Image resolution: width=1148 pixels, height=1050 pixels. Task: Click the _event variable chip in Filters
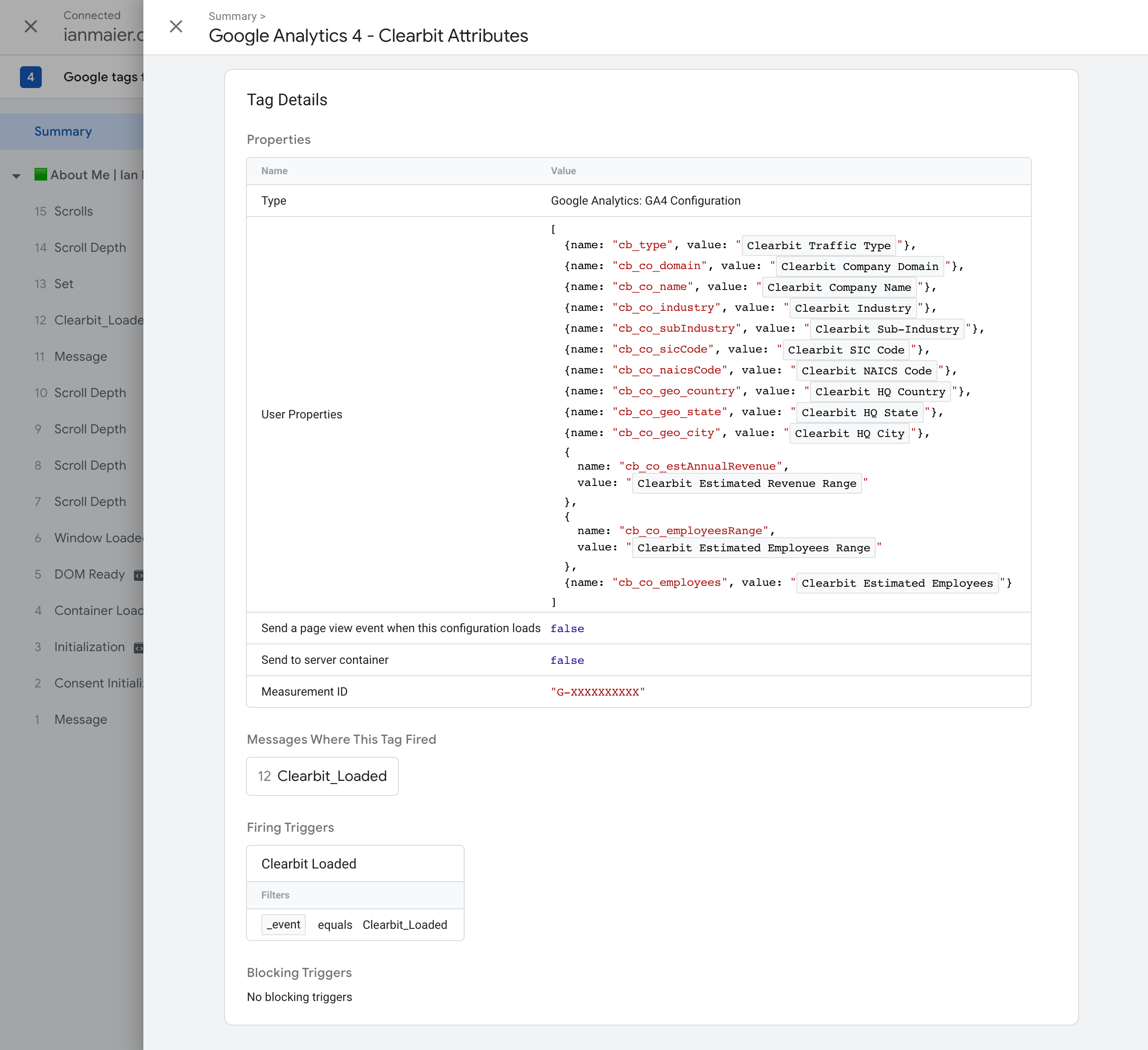pyautogui.click(x=284, y=925)
